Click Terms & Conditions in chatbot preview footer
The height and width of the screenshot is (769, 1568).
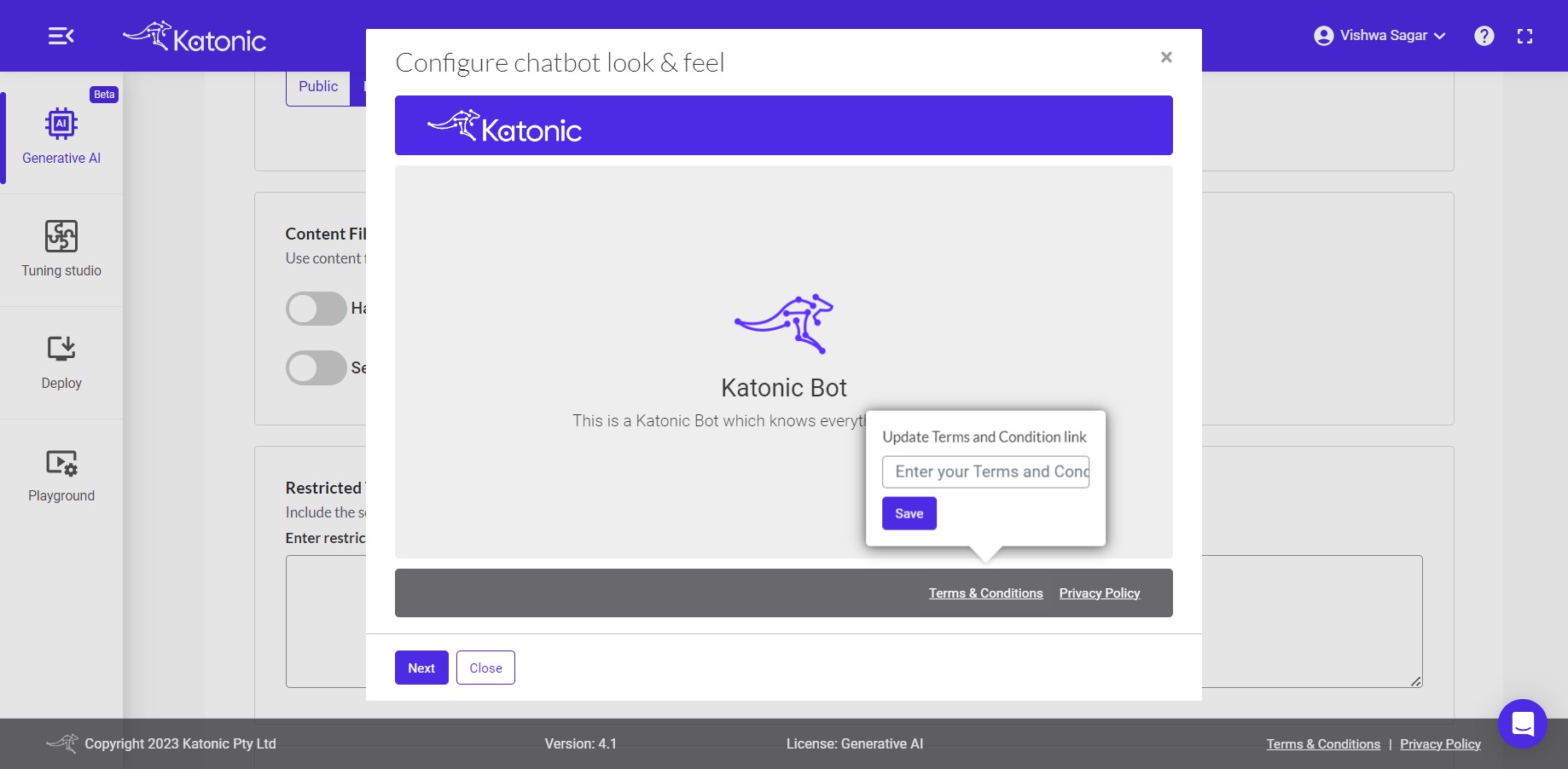coord(985,593)
